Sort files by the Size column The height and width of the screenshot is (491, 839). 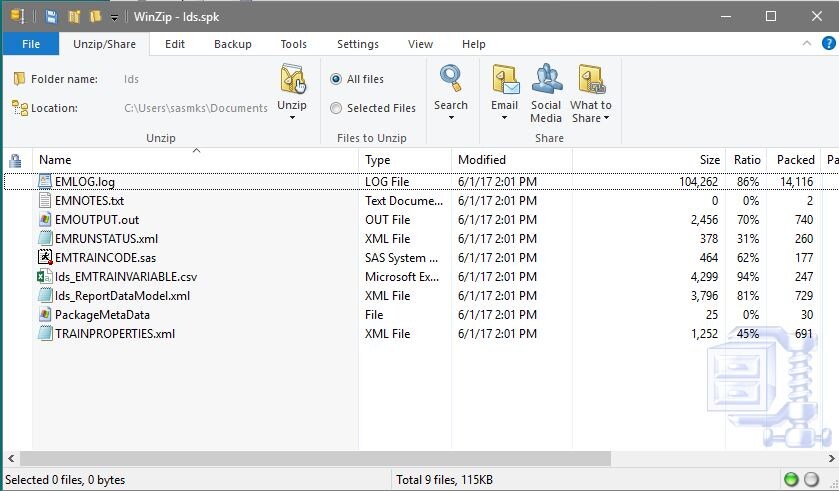pyautogui.click(x=709, y=160)
